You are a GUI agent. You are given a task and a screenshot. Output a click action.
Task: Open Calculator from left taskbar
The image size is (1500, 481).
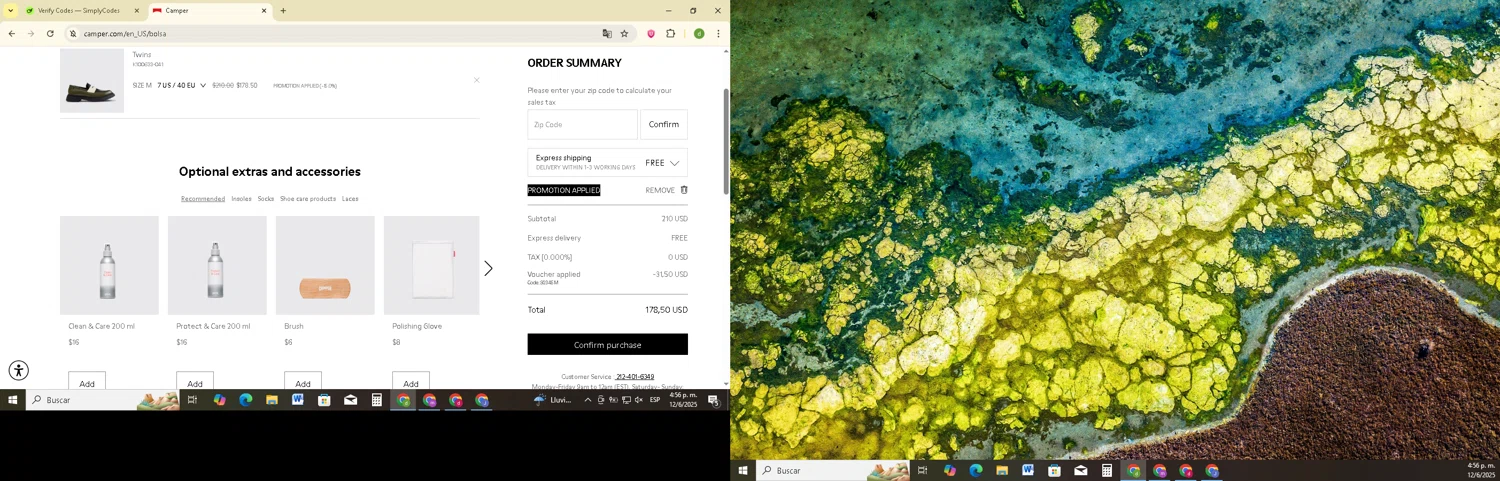tap(376, 400)
